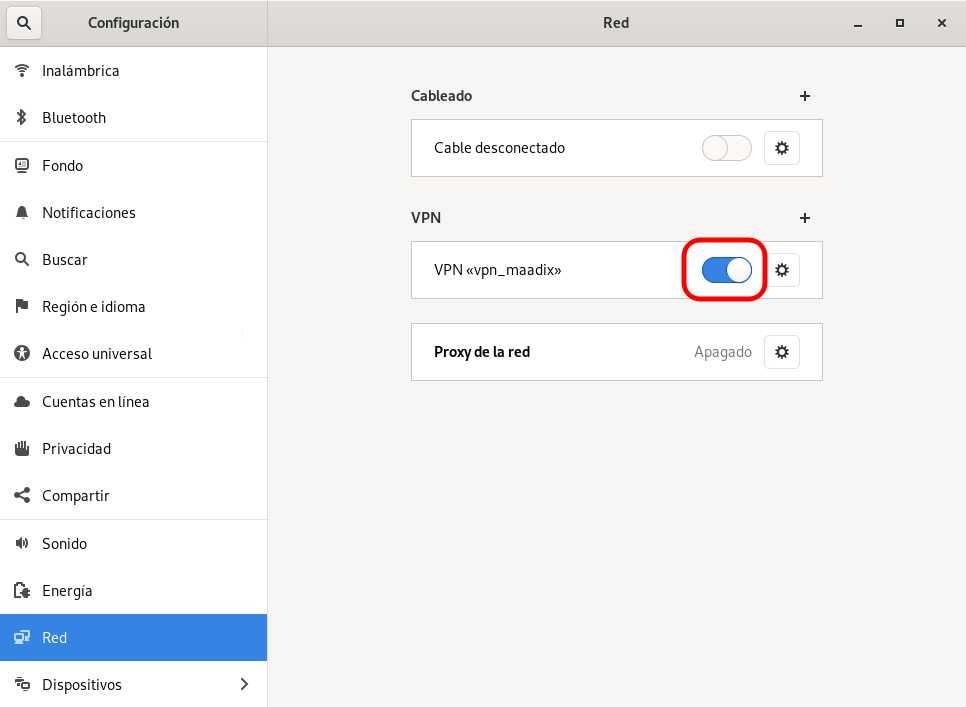Disable the vpn_maadix VPN switch
966x707 pixels.
pyautogui.click(x=726, y=270)
